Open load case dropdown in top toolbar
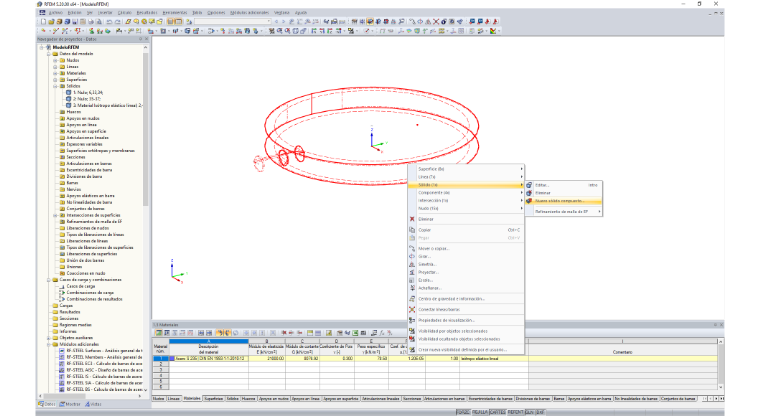Viewport: 760px width, 416px height. [x=269, y=21]
